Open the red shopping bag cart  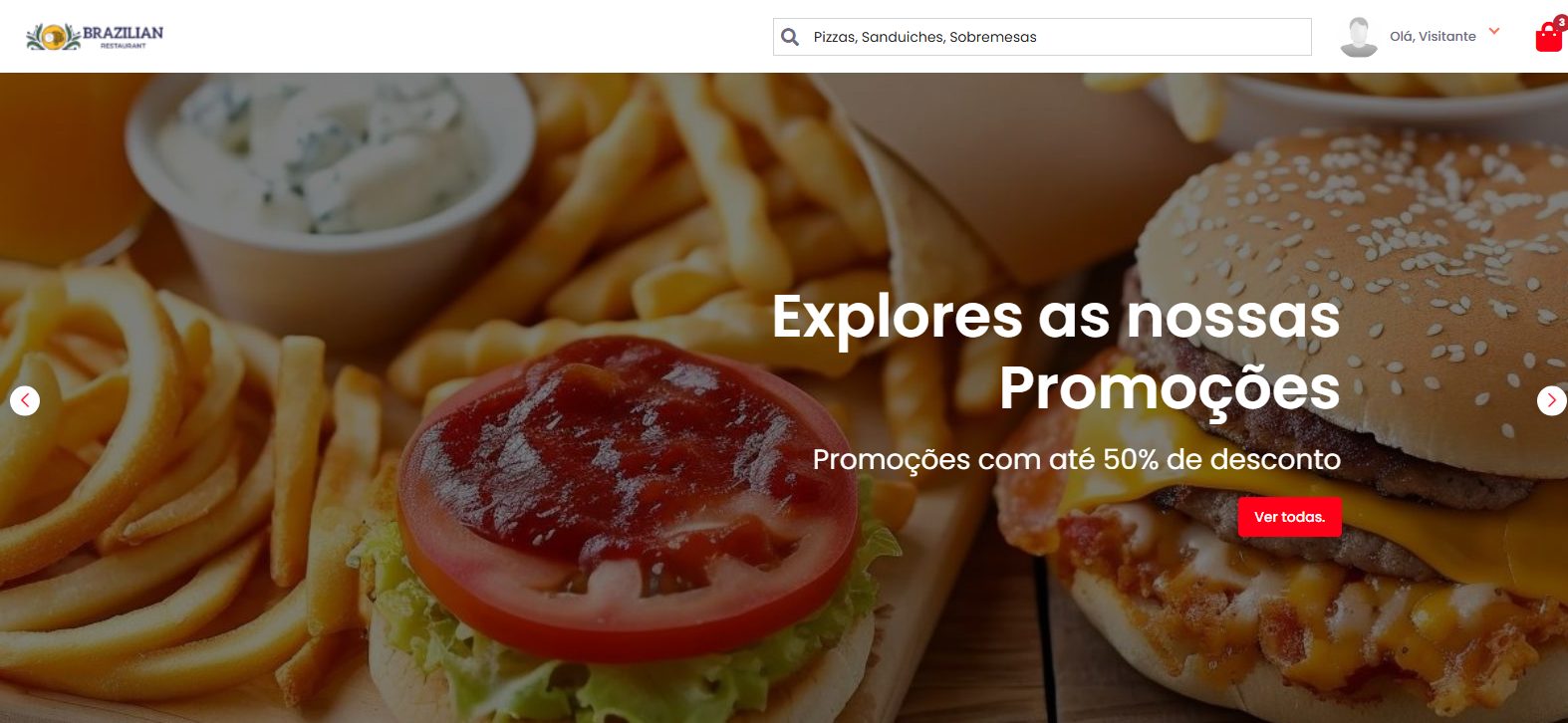pyautogui.click(x=1548, y=38)
